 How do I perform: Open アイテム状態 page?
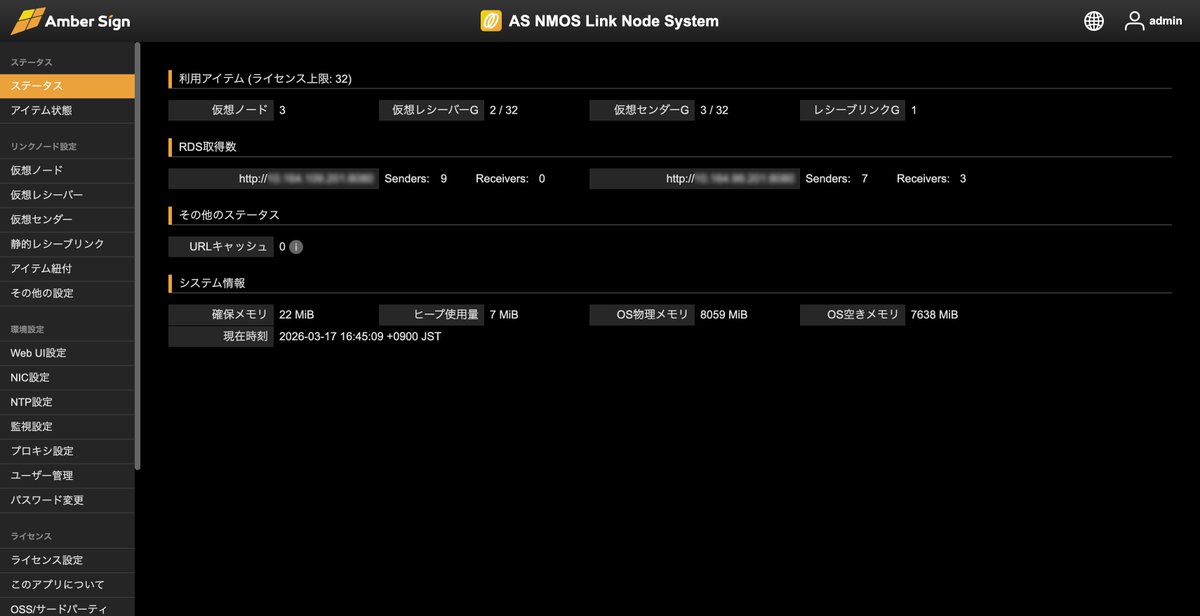pos(67,110)
